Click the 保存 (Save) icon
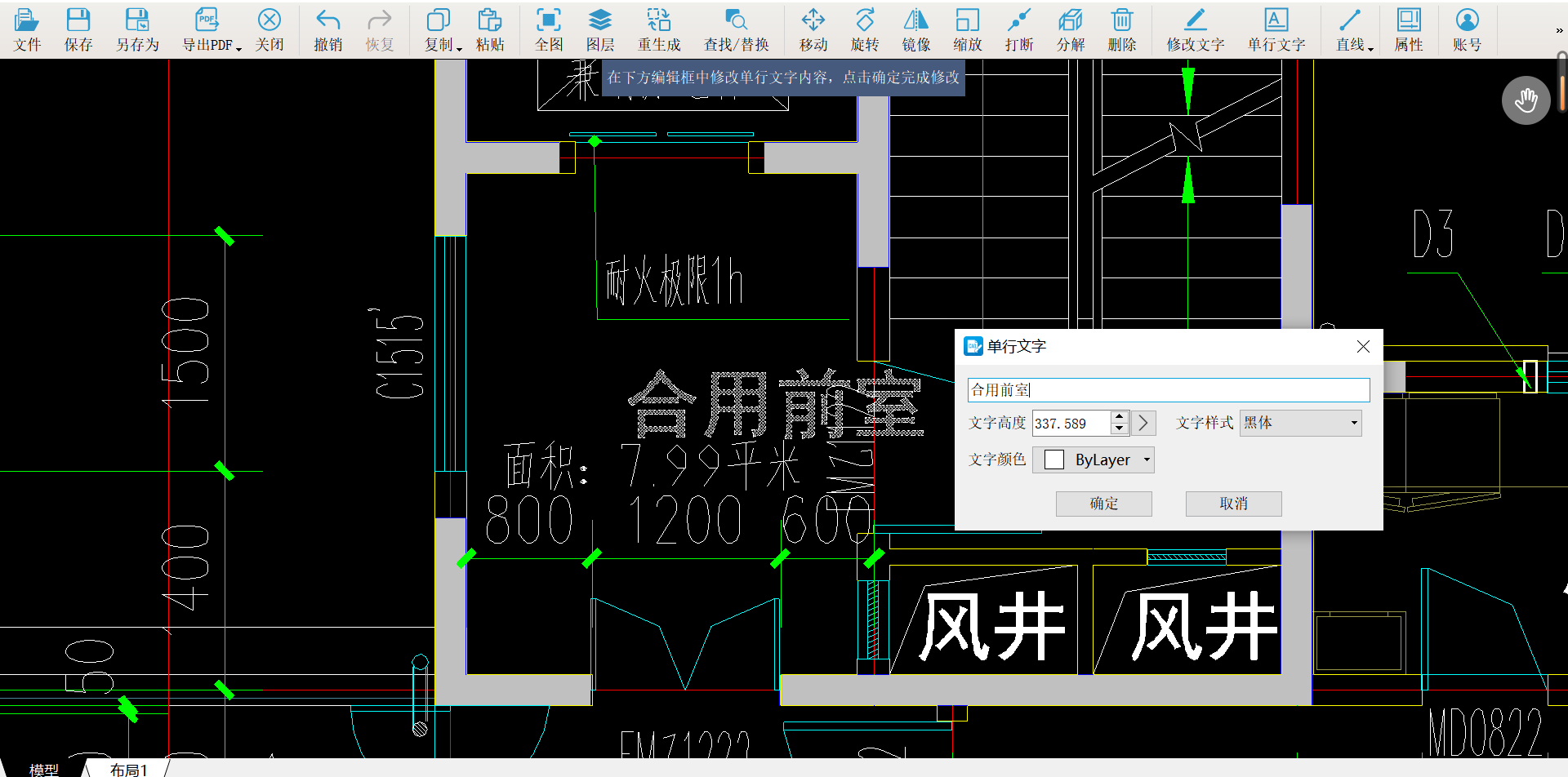 [x=78, y=30]
